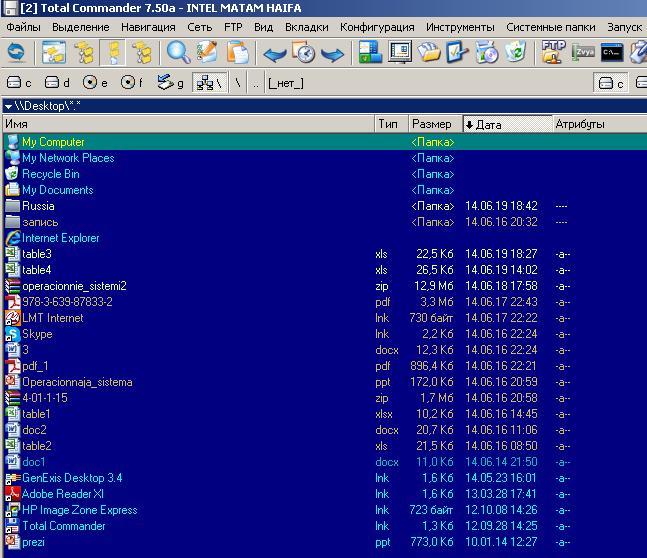Switch to drive e in left drive bar
Image resolution: width=647 pixels, height=558 pixels.
coord(96,83)
